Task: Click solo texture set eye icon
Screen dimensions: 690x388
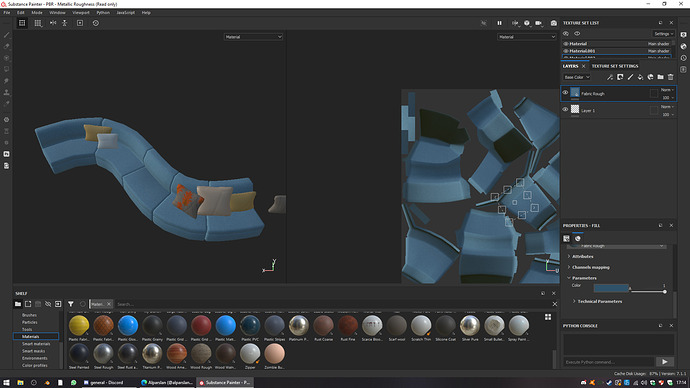Action: [566, 34]
